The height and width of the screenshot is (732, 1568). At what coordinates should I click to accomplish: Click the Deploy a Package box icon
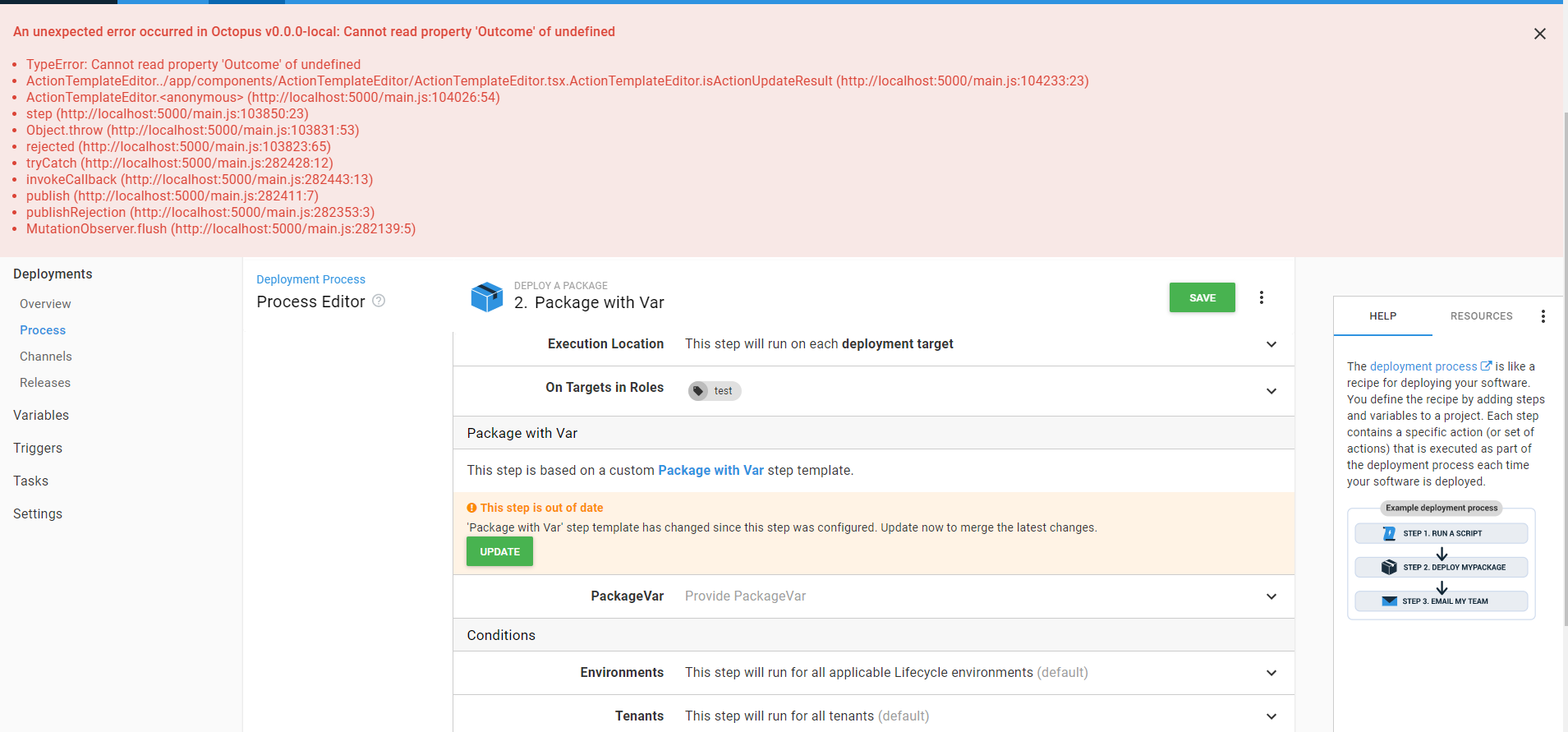click(x=486, y=297)
